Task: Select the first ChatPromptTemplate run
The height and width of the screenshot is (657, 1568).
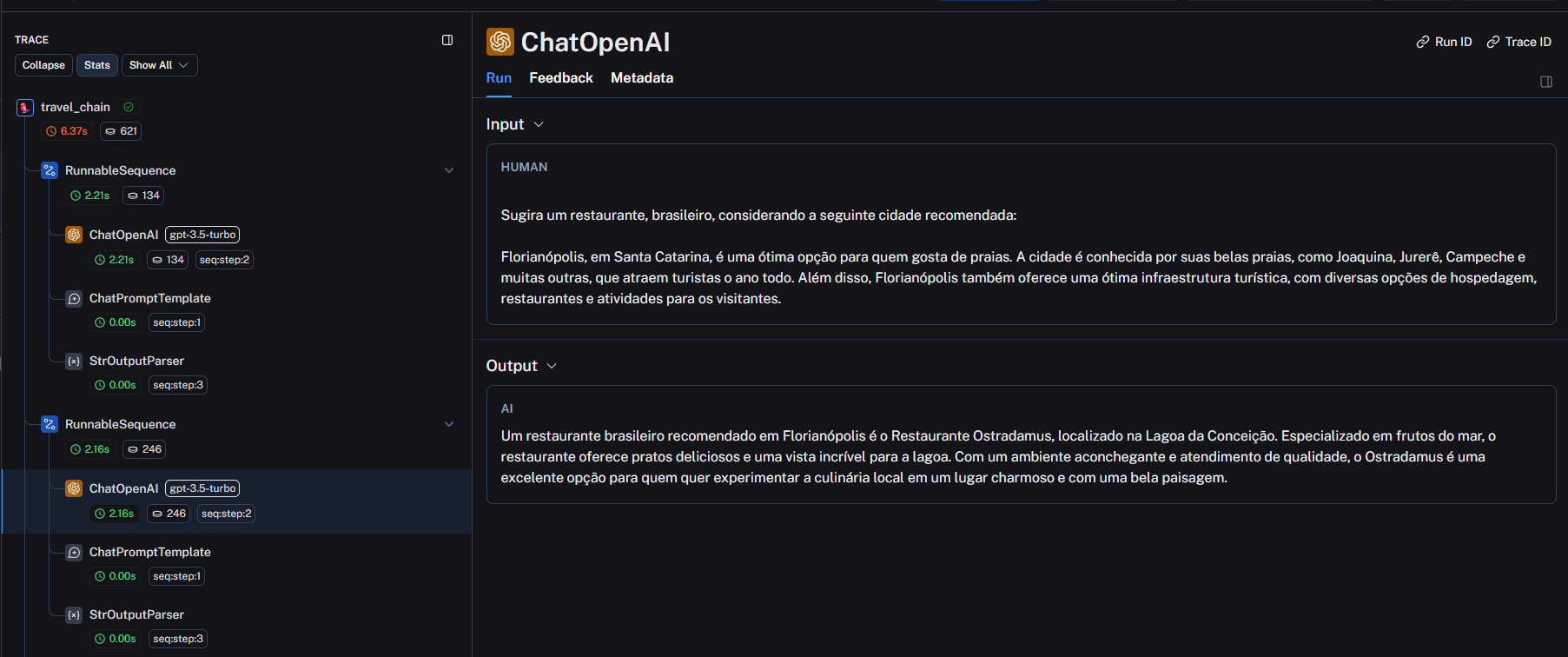Action: point(149,298)
